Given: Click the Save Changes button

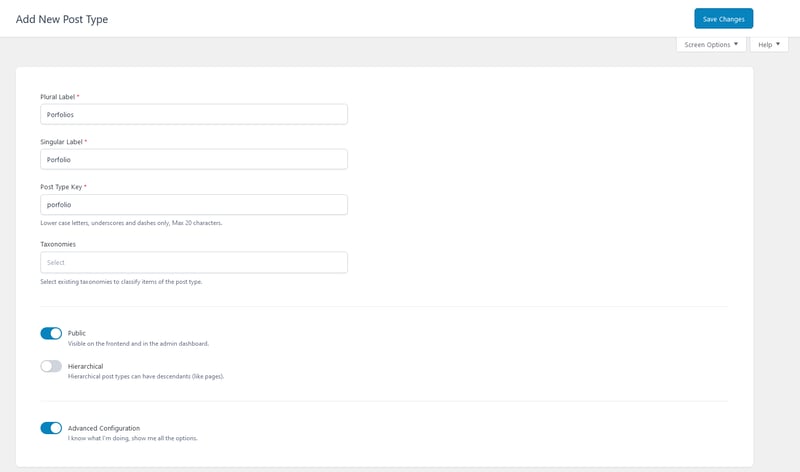Looking at the screenshot, I should (x=723, y=19).
